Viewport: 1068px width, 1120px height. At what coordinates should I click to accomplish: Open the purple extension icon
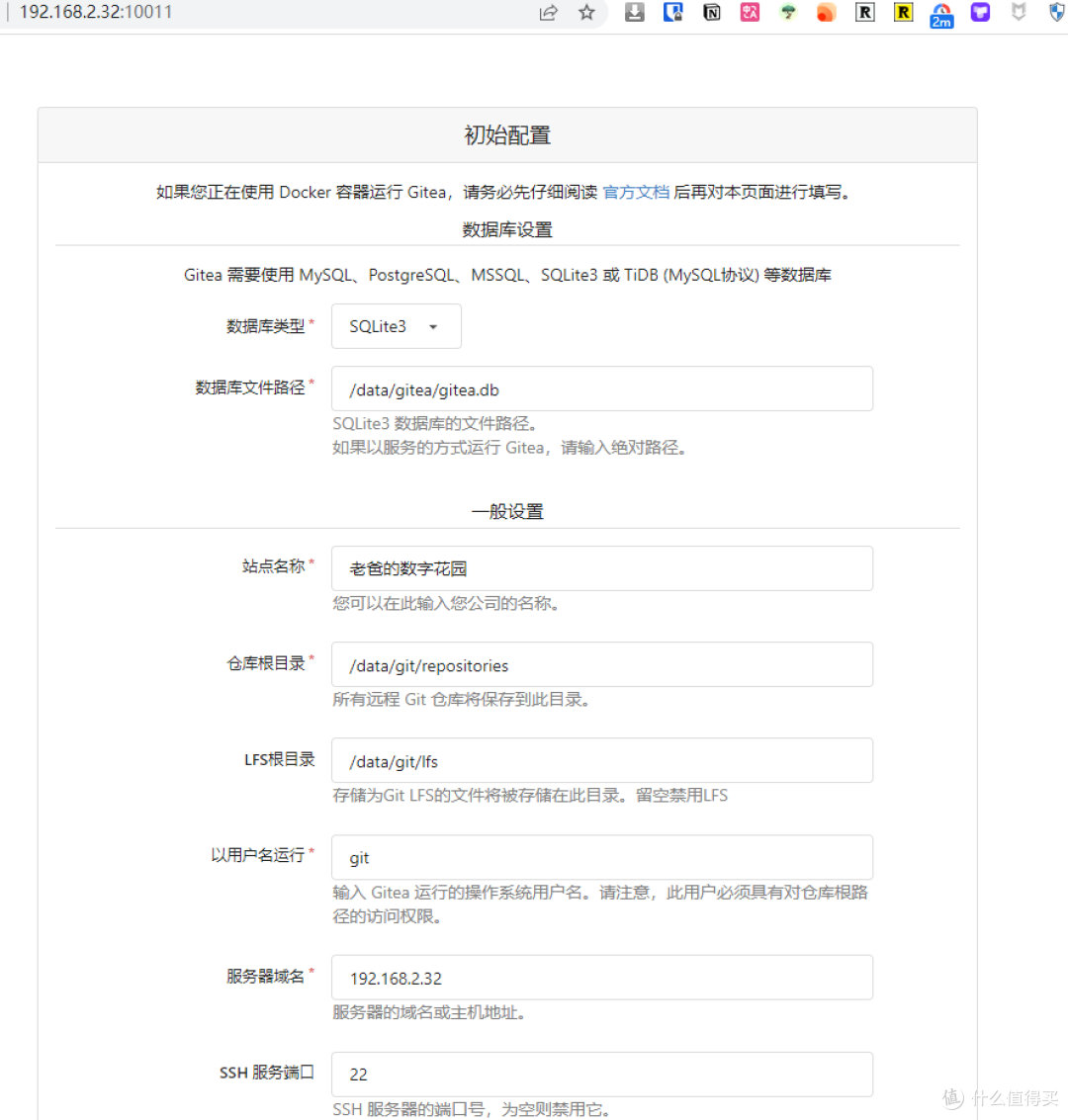(979, 13)
